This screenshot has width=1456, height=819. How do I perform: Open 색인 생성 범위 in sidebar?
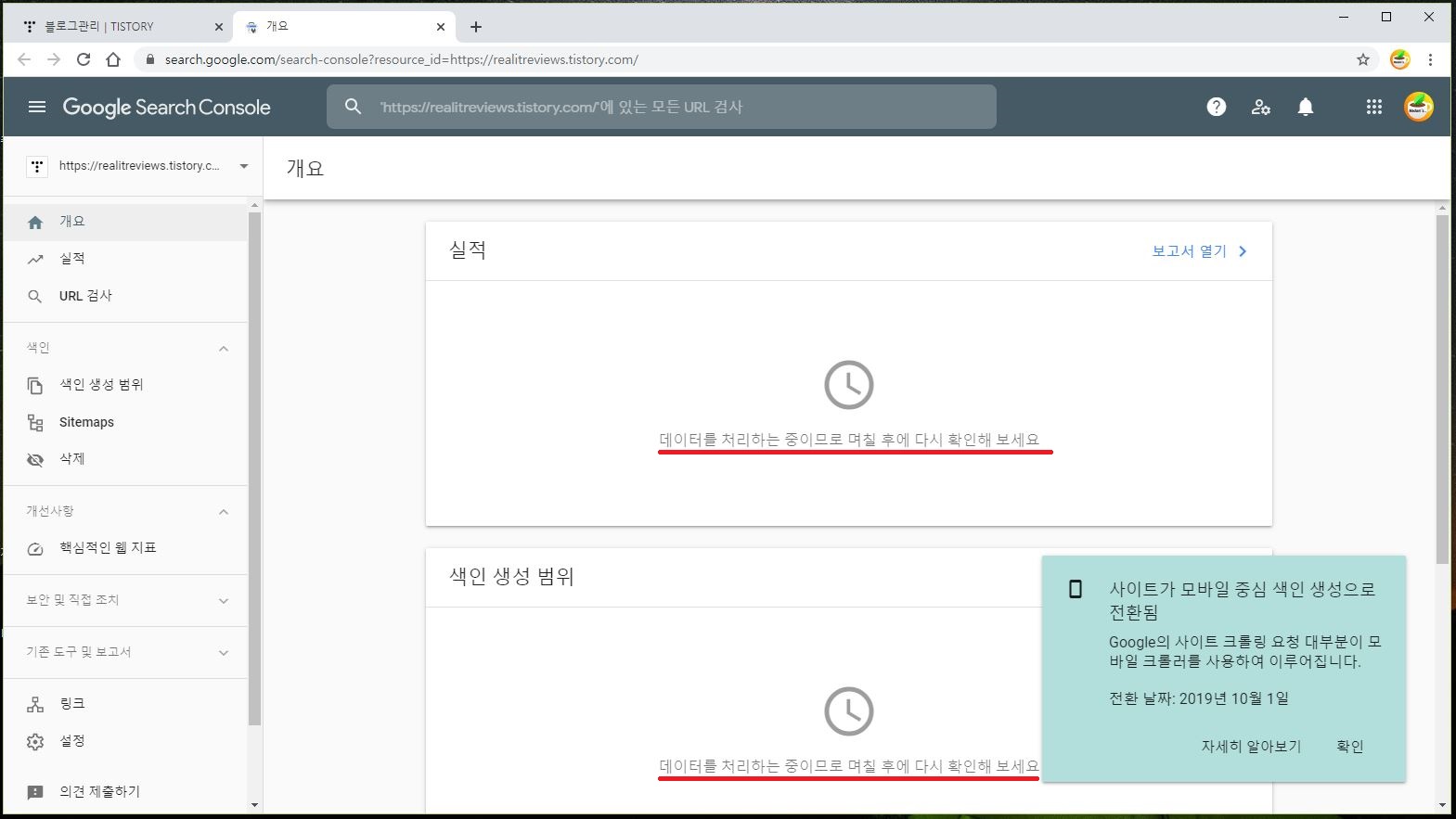(125, 385)
